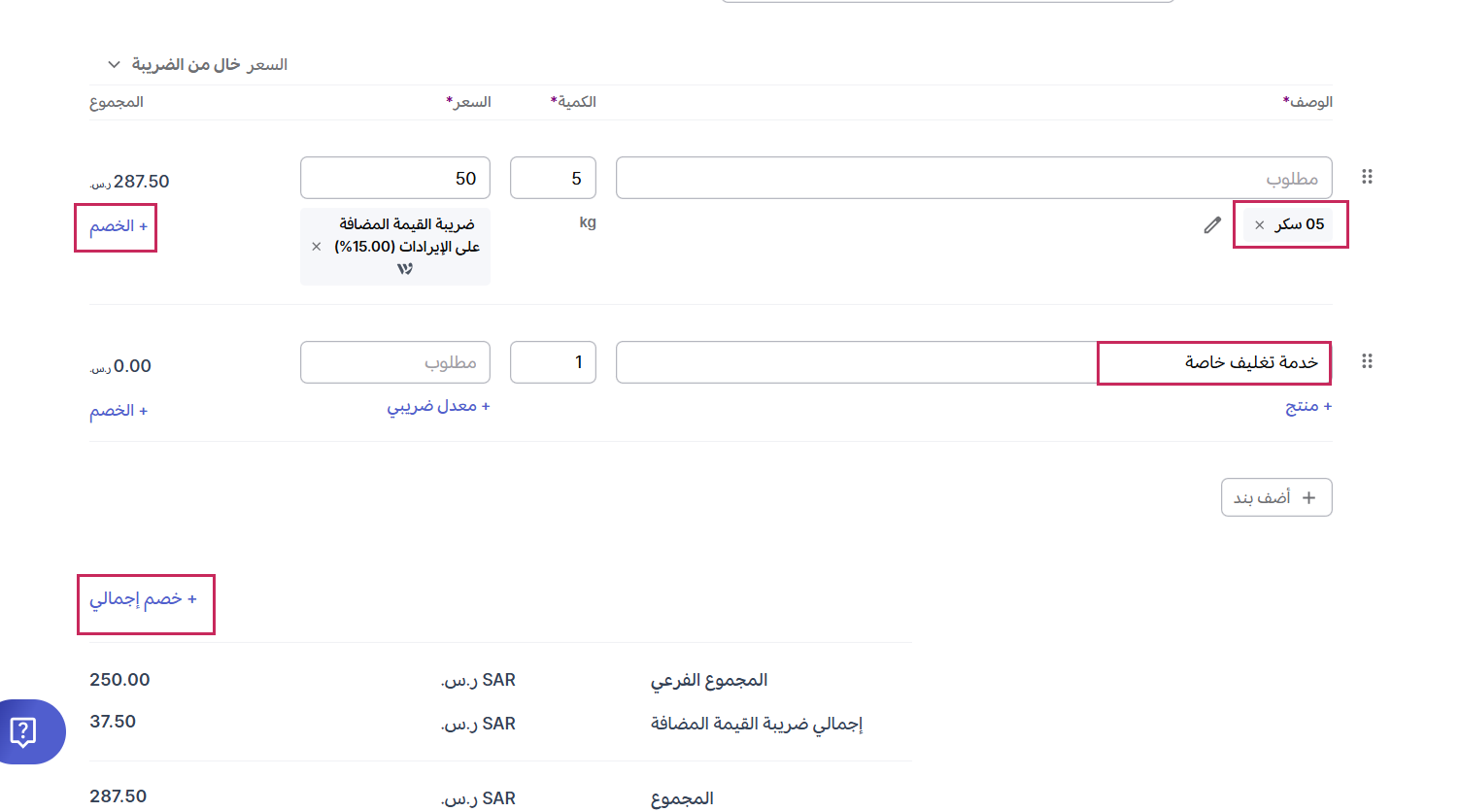Click the drag handle of the second line item

1367,361
